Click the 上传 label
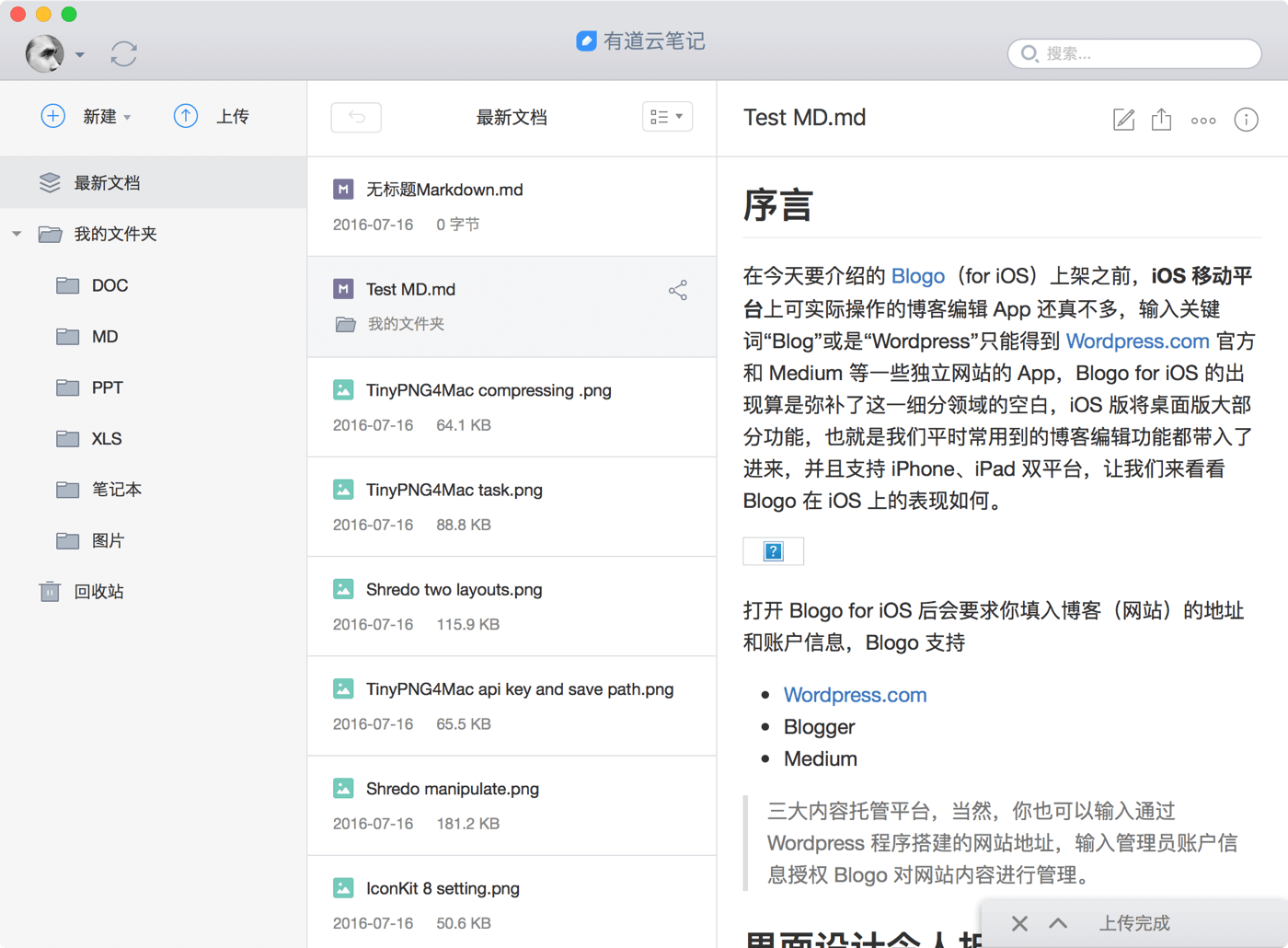This screenshot has height=948, width=1288. (233, 117)
